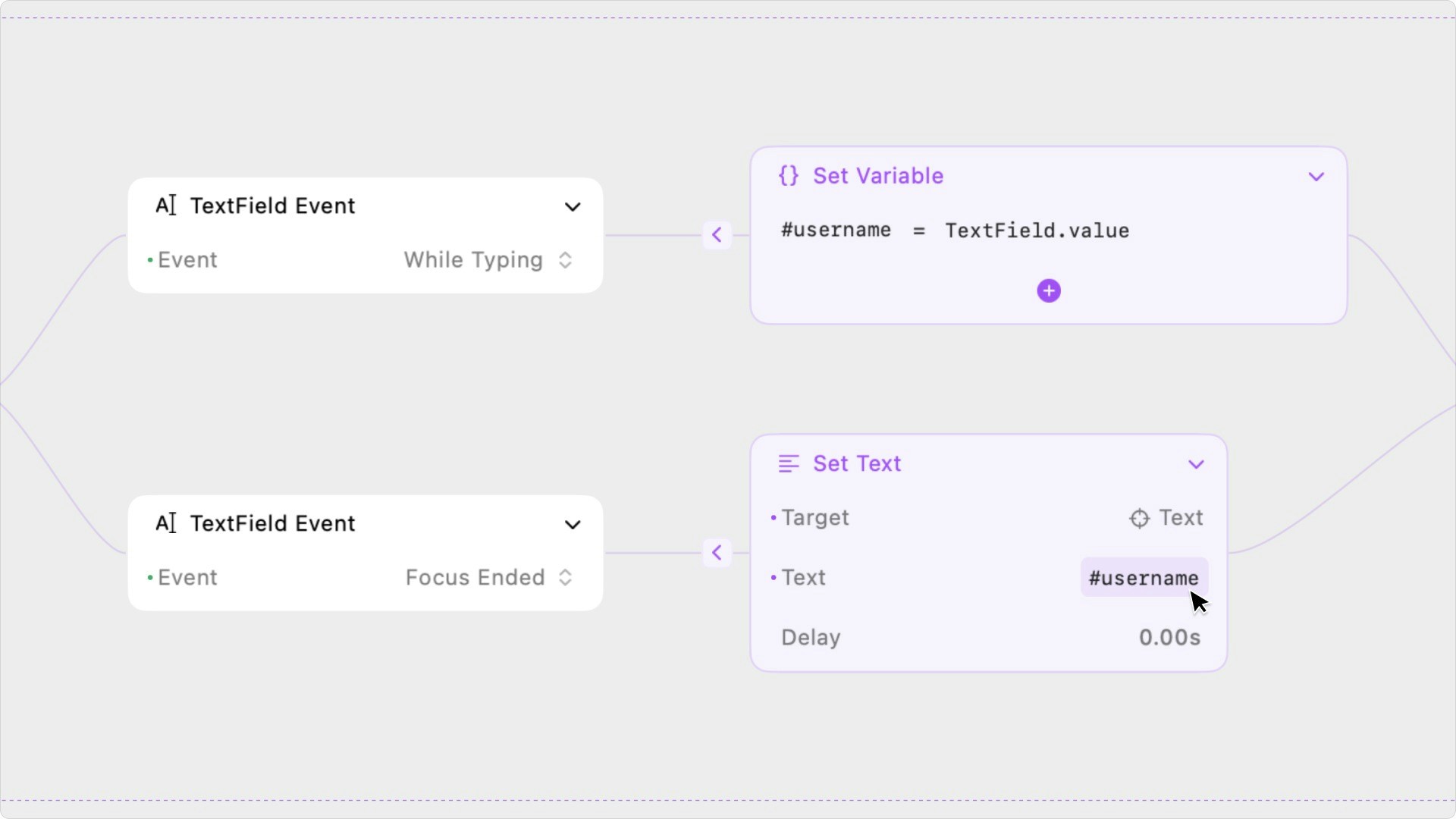This screenshot has width=1456, height=819.
Task: Add a variable with the purple plus icon
Action: (x=1049, y=290)
